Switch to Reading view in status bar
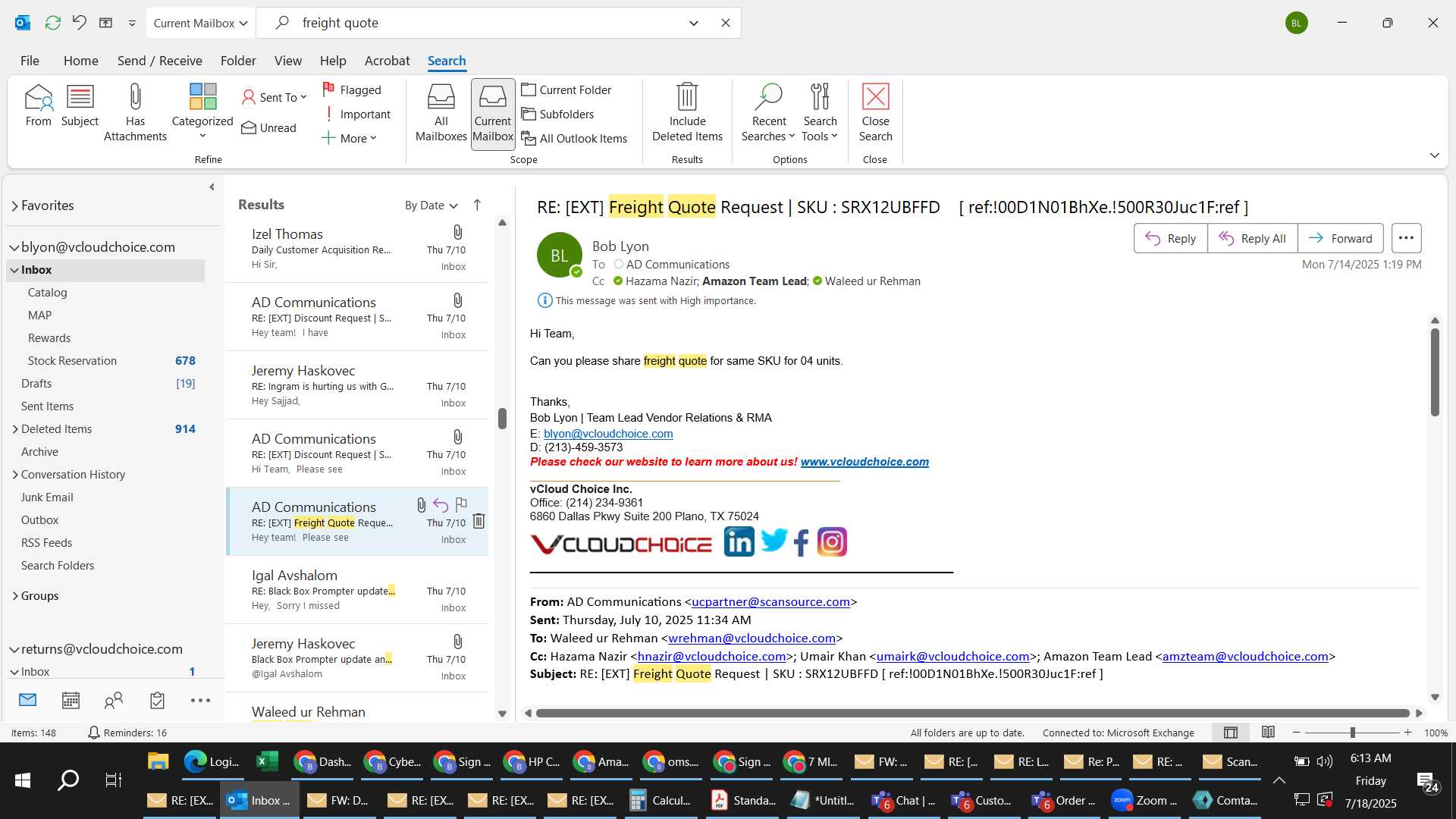Image resolution: width=1456 pixels, height=819 pixels. 1268,733
